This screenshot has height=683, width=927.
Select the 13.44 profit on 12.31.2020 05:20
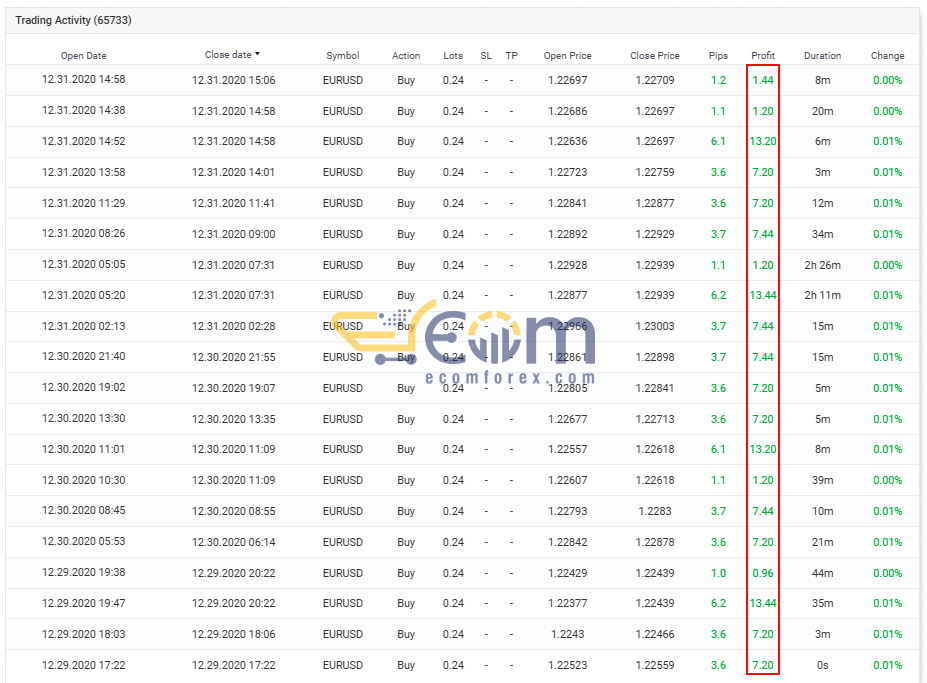763,295
